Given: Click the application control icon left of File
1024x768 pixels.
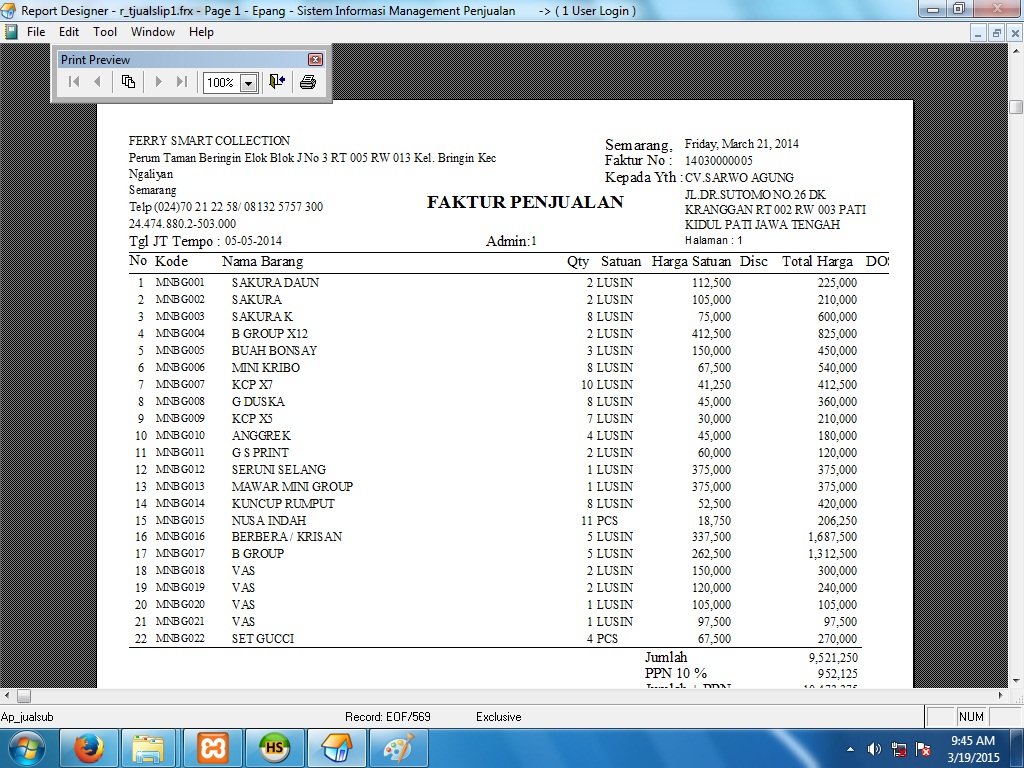Looking at the screenshot, I should point(11,32).
